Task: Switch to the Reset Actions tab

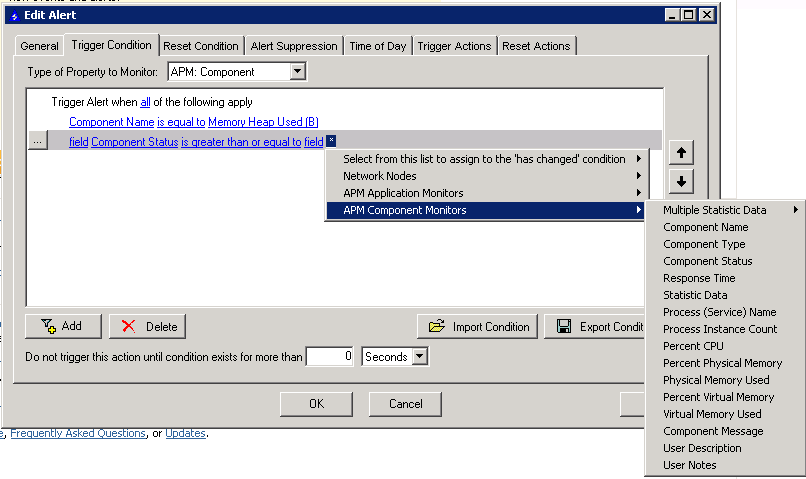Action: [536, 46]
